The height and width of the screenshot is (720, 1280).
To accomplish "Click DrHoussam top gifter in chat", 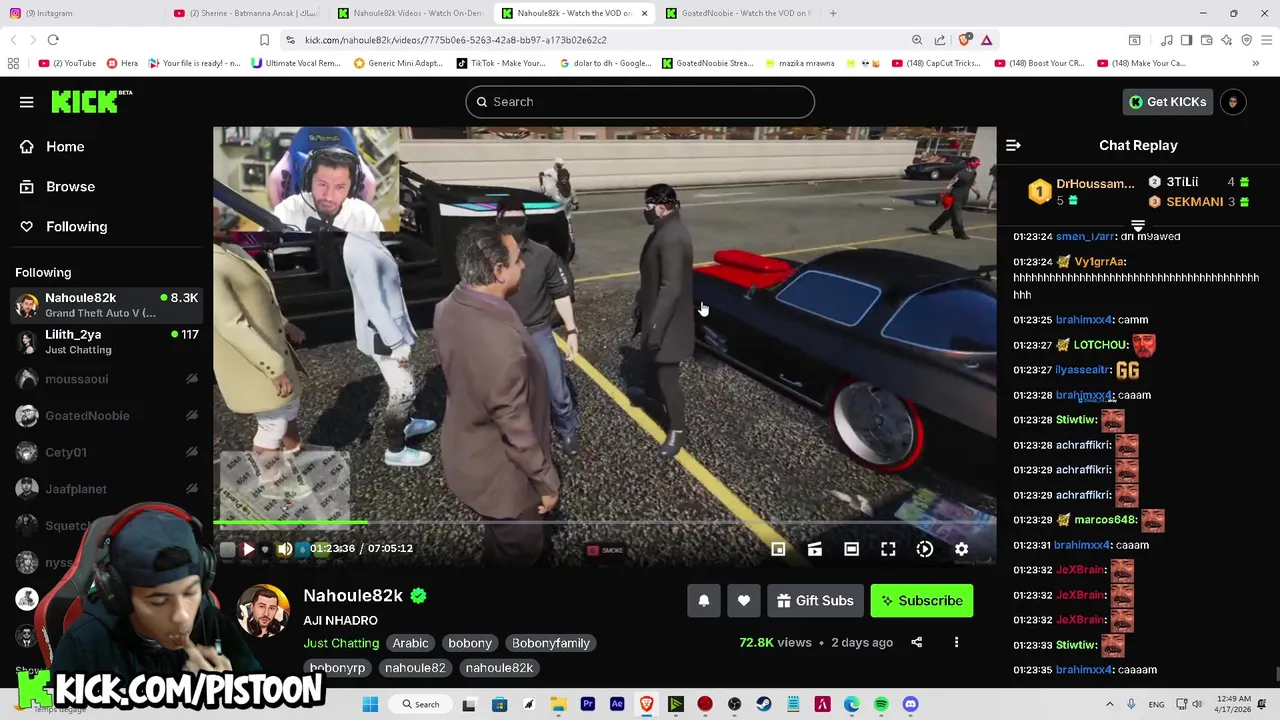I will [1082, 191].
